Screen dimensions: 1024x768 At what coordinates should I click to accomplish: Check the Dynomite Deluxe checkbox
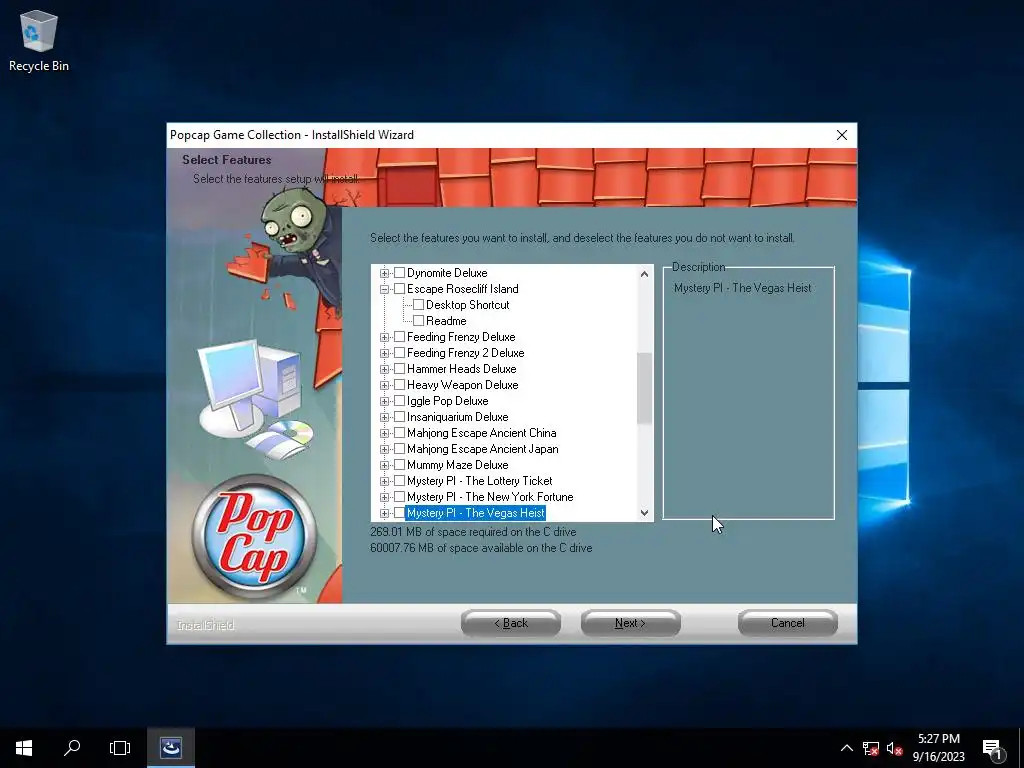400,273
